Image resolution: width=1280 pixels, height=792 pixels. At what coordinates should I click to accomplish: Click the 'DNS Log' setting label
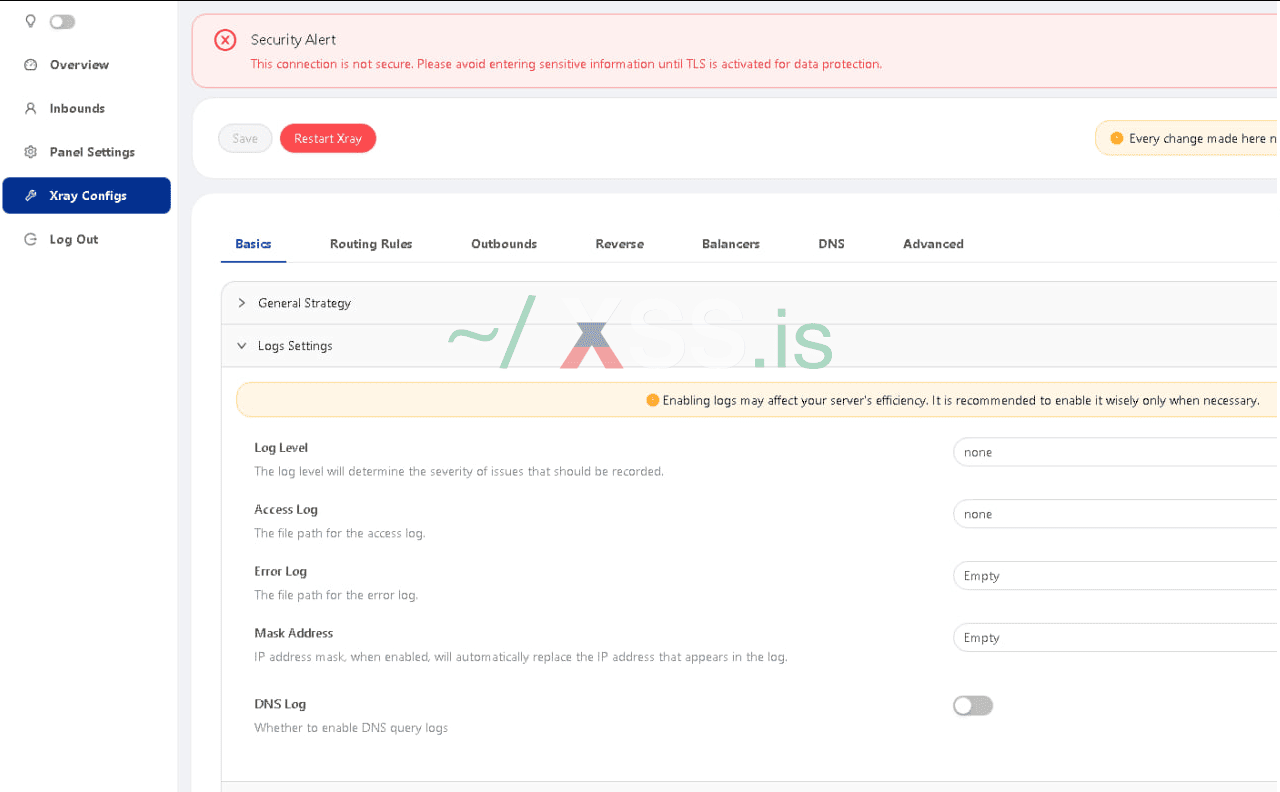pos(280,705)
